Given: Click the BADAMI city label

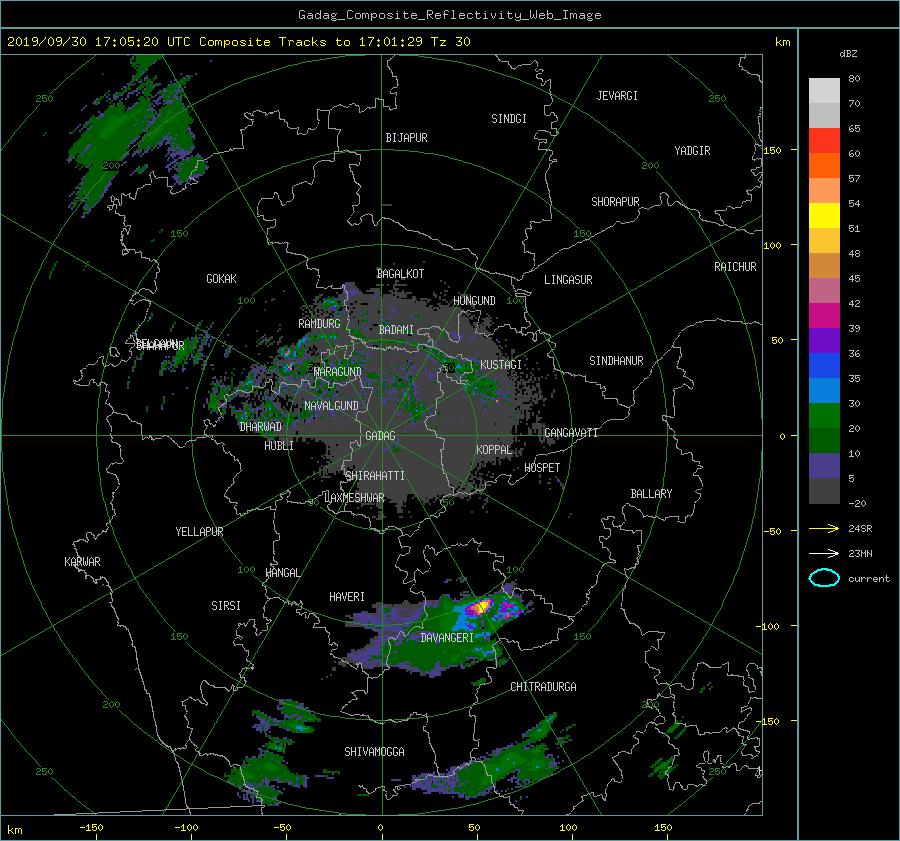Looking at the screenshot, I should click(396, 330).
